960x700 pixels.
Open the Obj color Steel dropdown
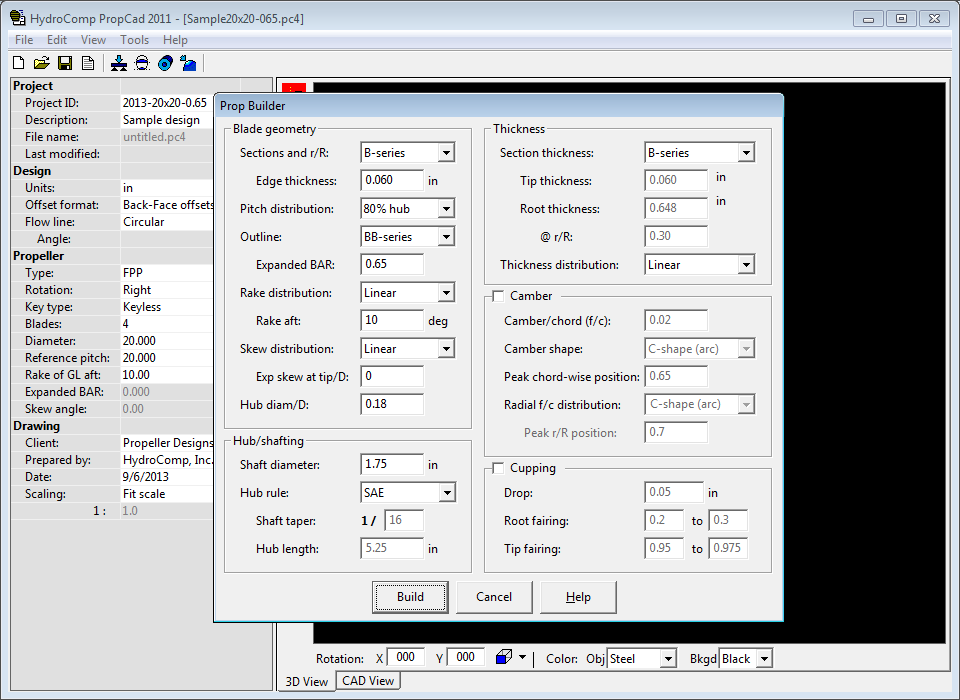click(667, 659)
